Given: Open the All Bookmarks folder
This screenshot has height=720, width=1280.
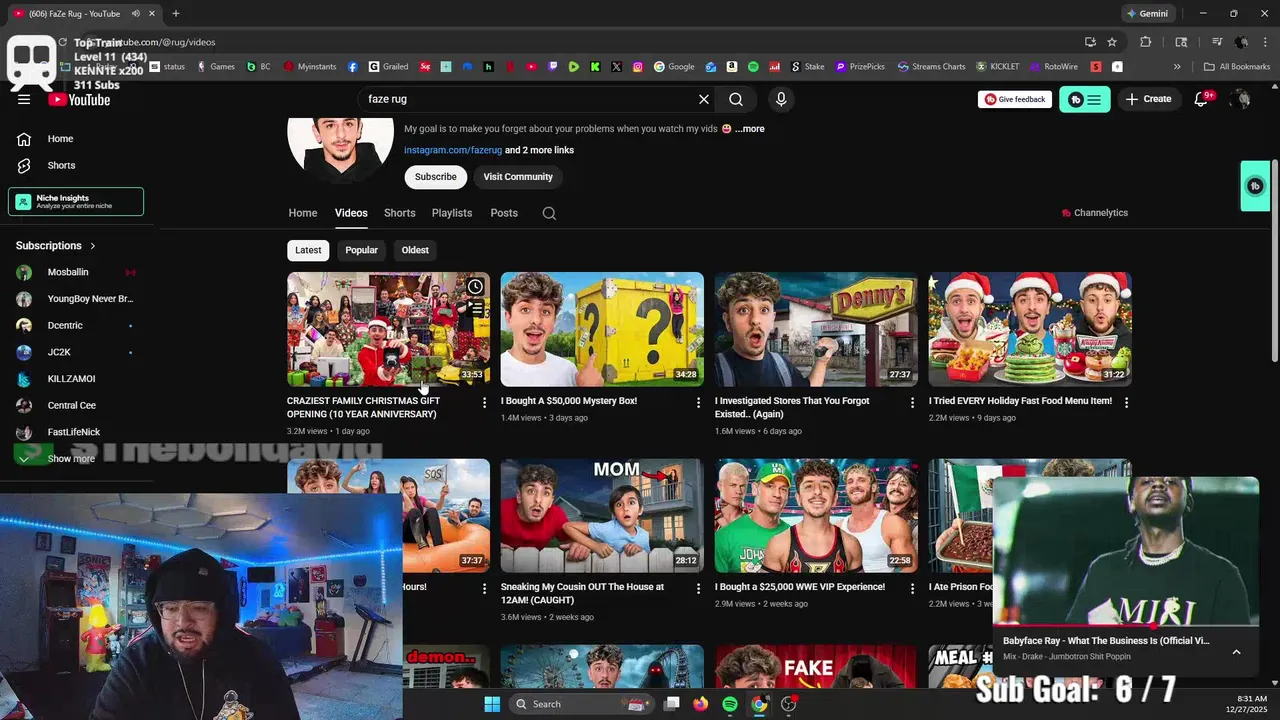Looking at the screenshot, I should click(x=1237, y=67).
